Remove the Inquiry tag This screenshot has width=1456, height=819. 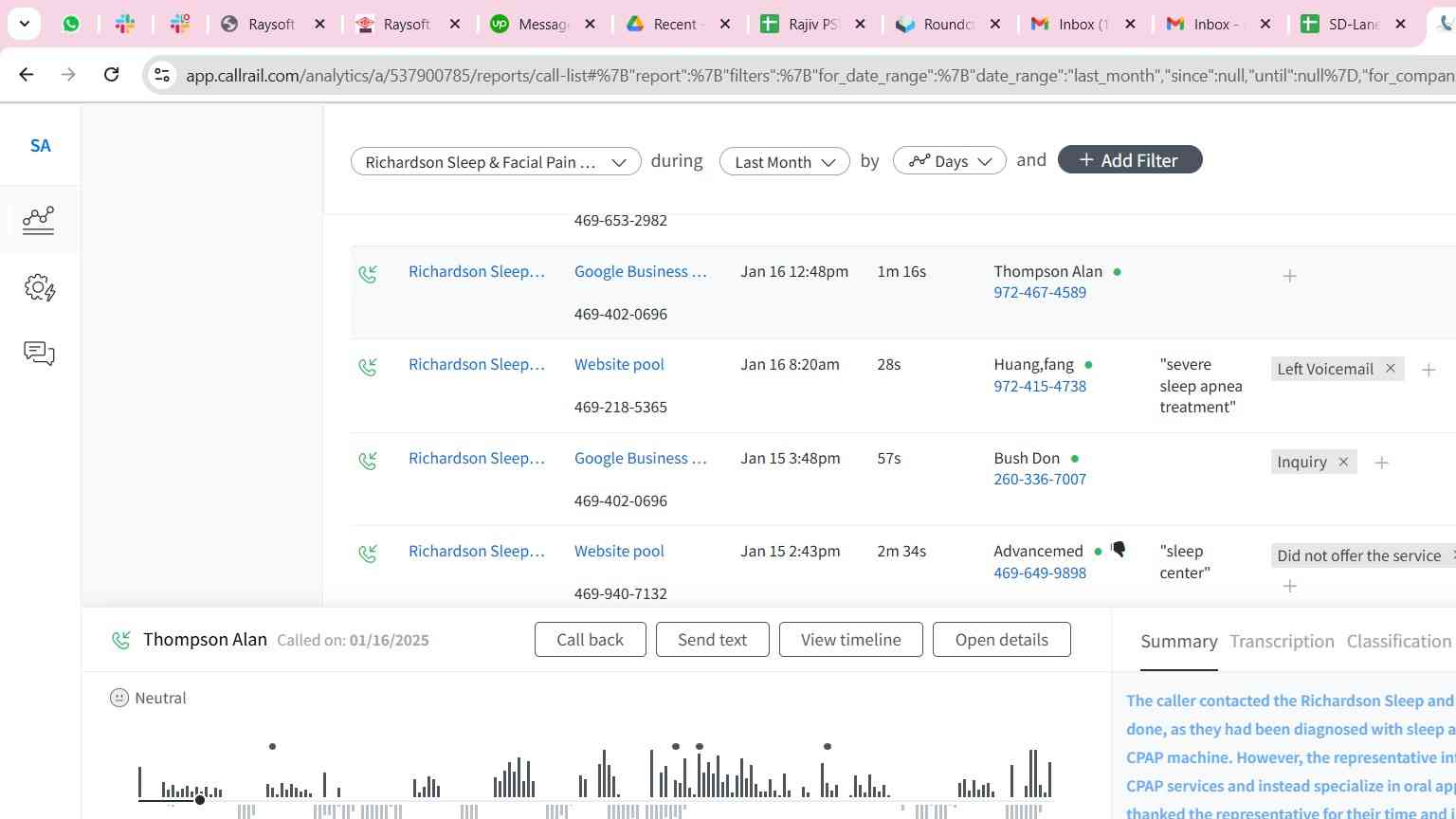click(x=1343, y=462)
